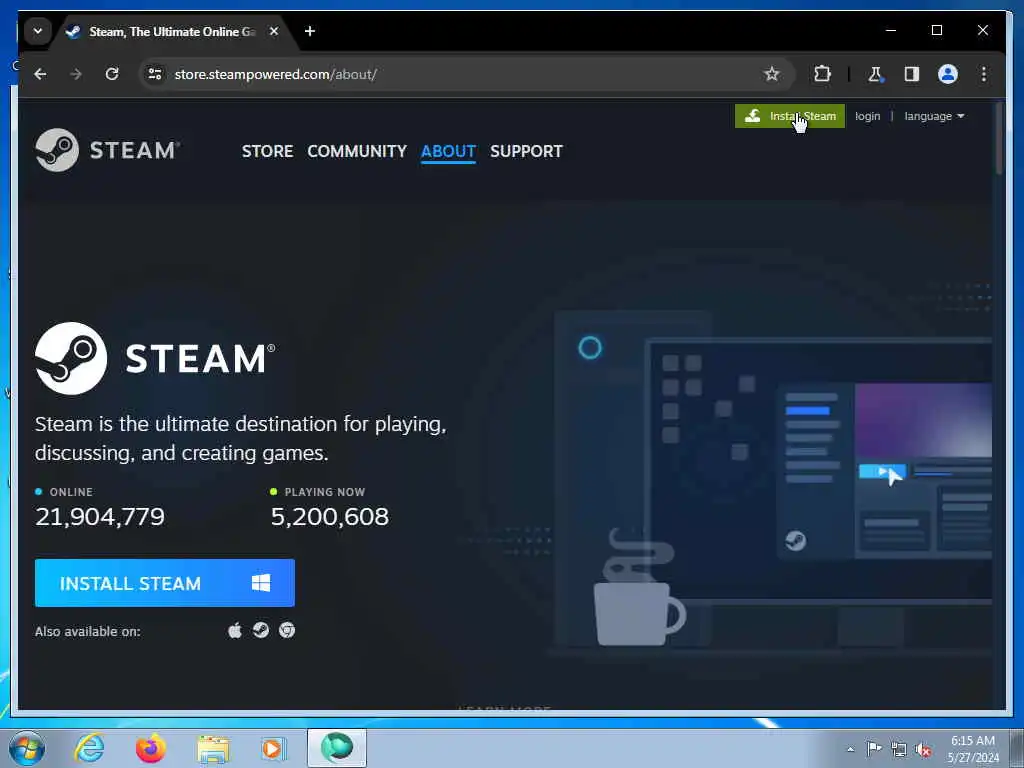The height and width of the screenshot is (768, 1024).
Task: Open the Extensions puzzle icon
Action: (822, 74)
